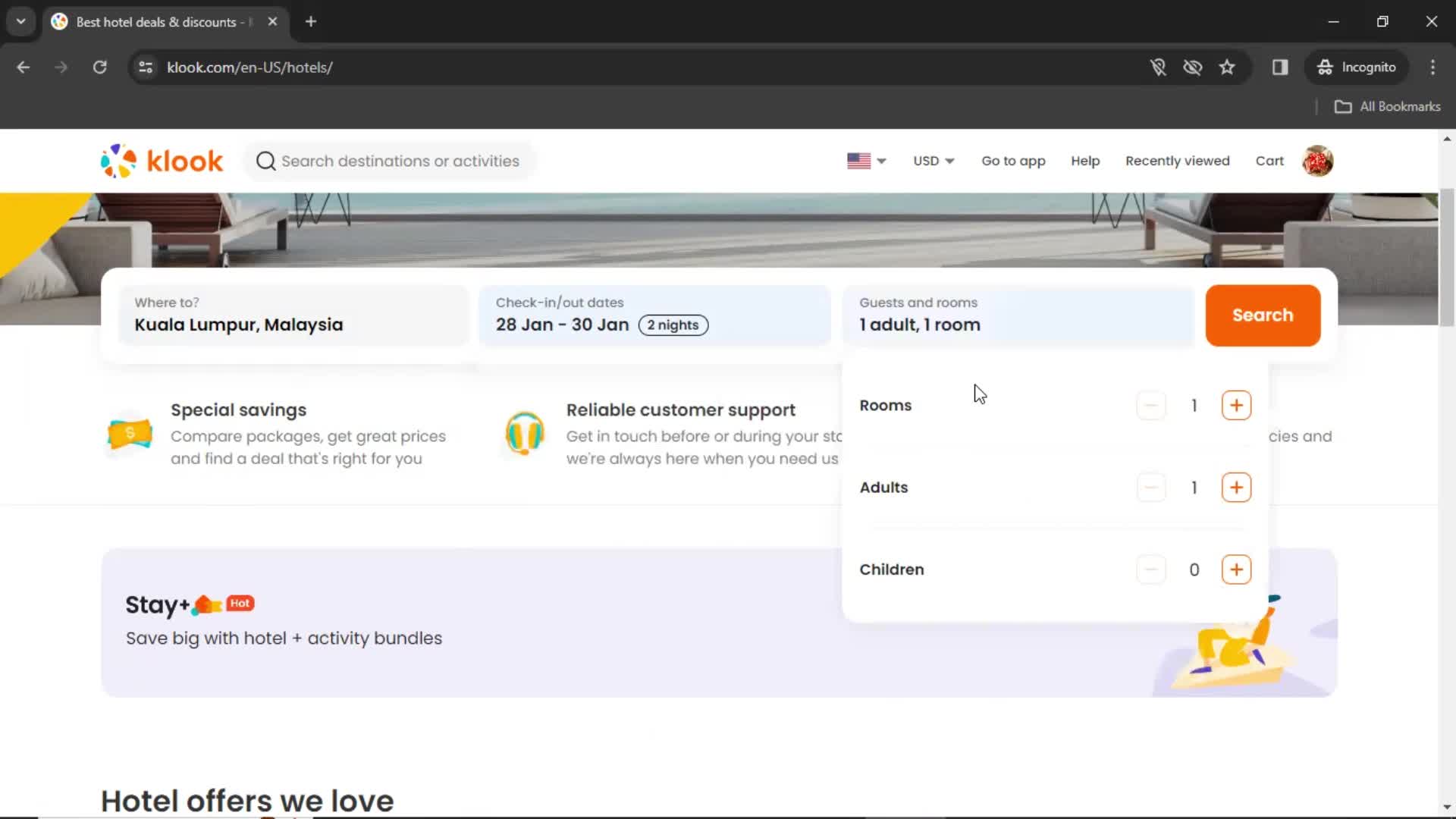Click the USD currency selector icon
This screenshot has width=1456, height=819.
[933, 161]
